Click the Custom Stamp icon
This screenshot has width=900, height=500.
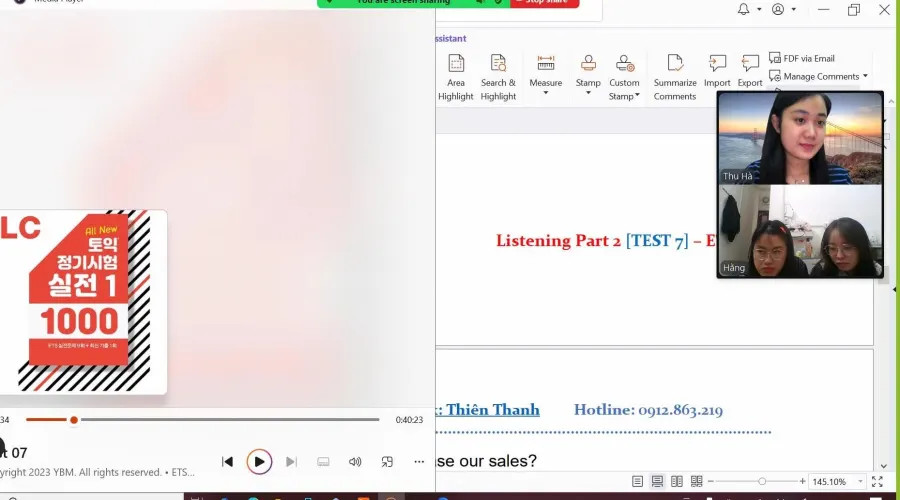tap(624, 63)
